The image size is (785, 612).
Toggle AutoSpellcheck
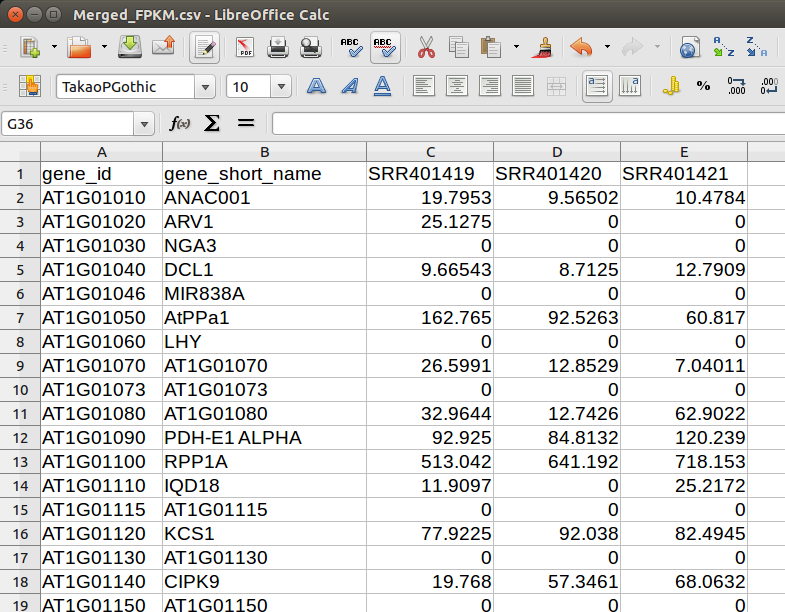385,48
